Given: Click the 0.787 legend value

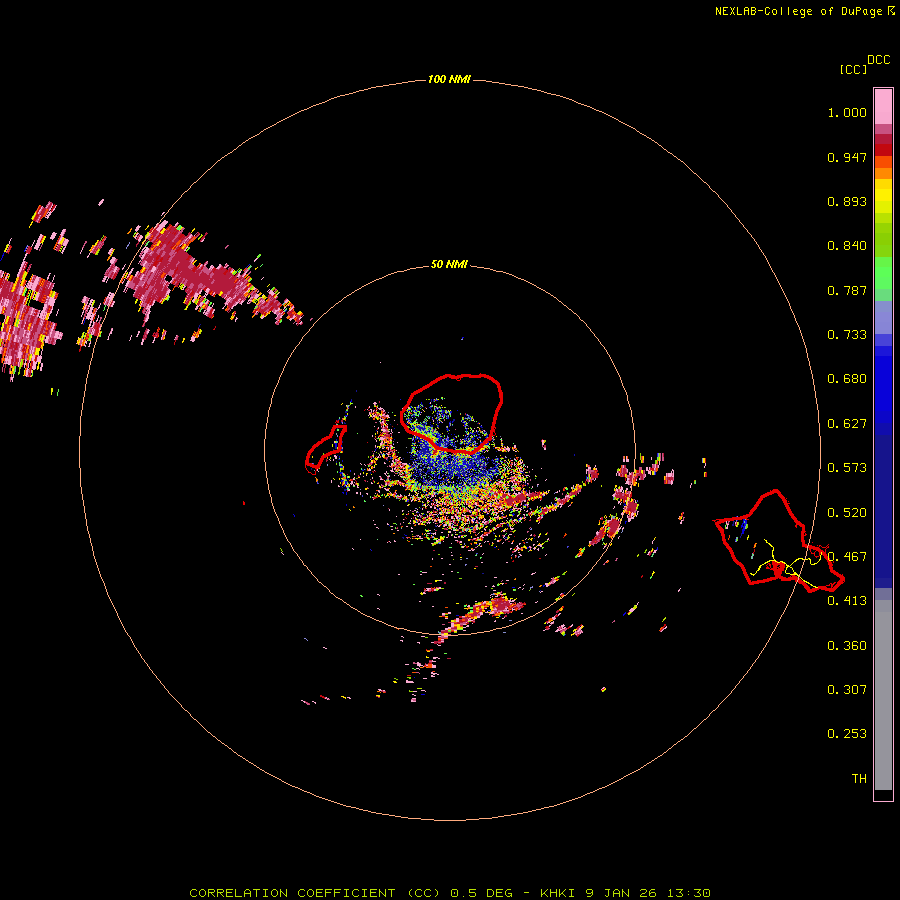Looking at the screenshot, I should click(847, 290).
